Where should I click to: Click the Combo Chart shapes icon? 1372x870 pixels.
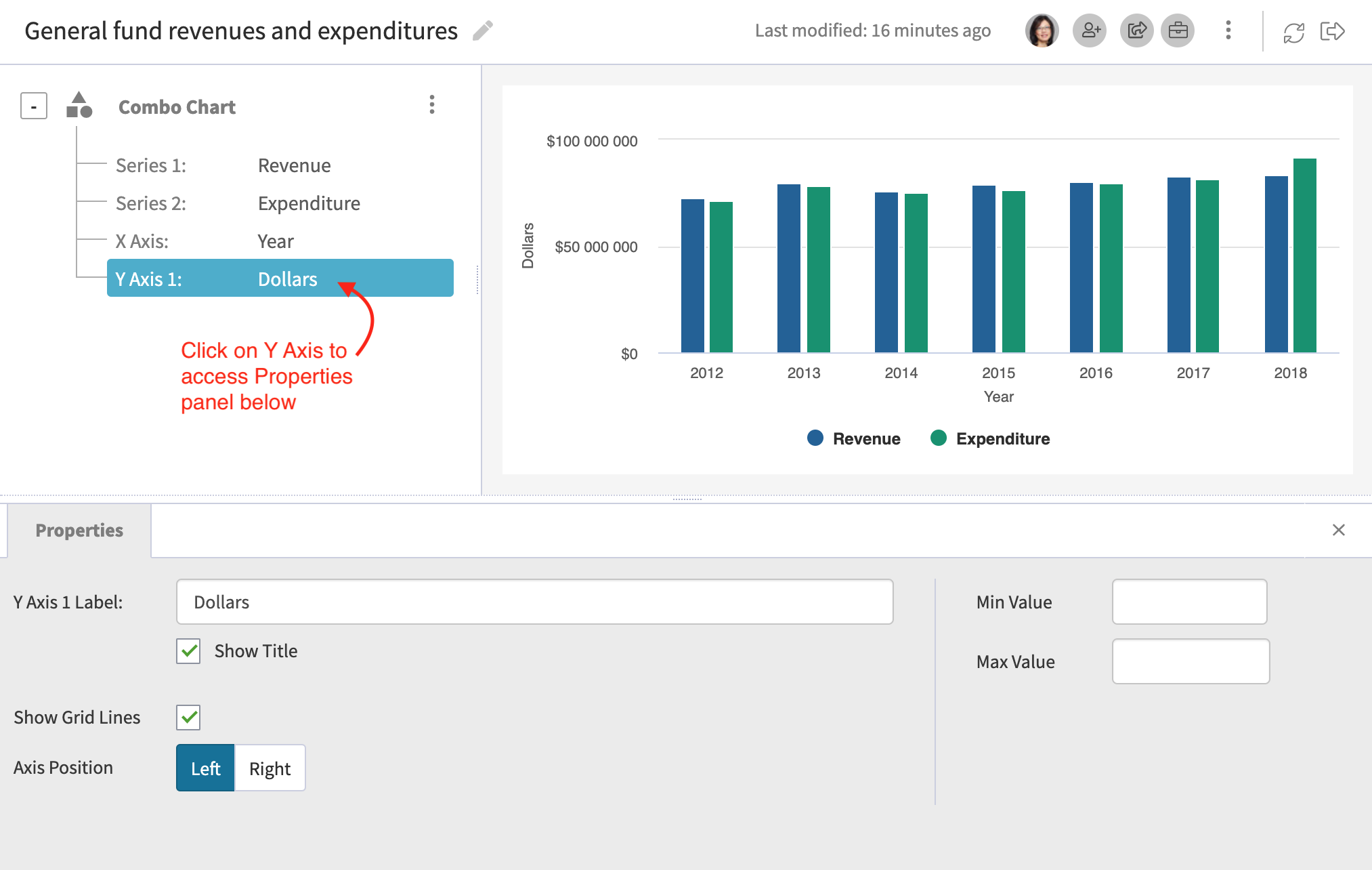coord(79,105)
